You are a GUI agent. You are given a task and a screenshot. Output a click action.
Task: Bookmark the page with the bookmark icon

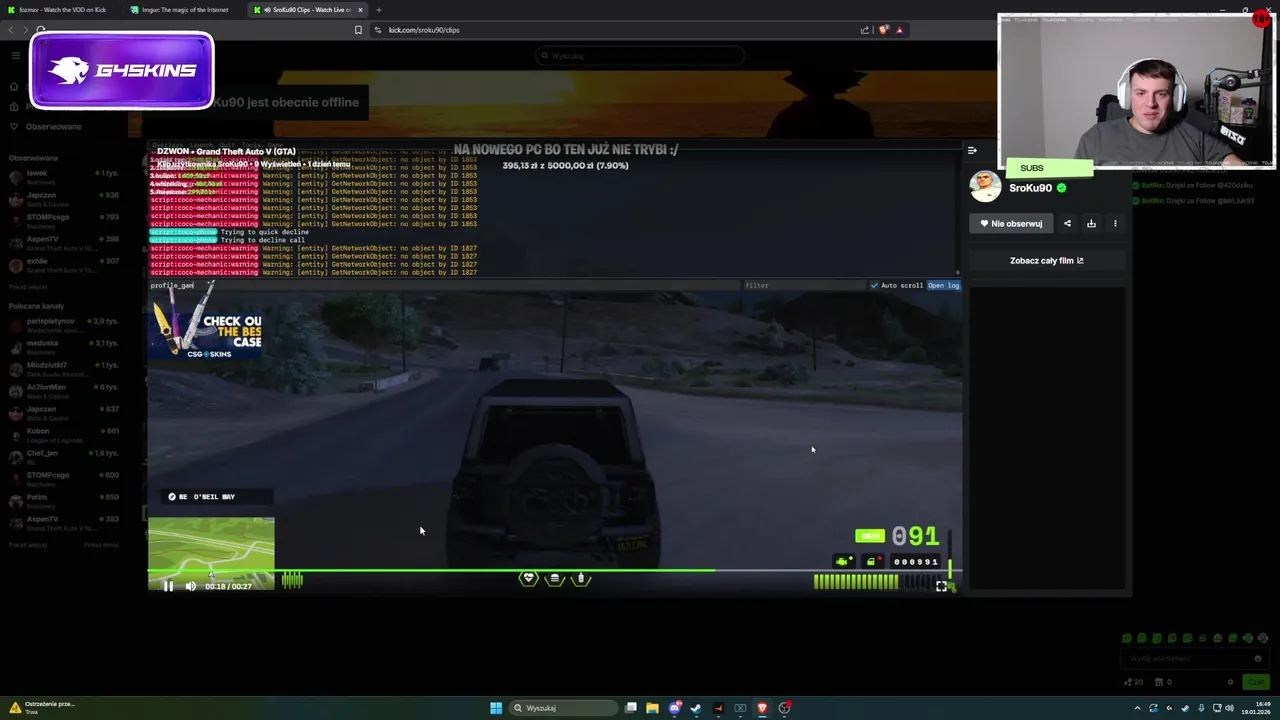point(358,30)
